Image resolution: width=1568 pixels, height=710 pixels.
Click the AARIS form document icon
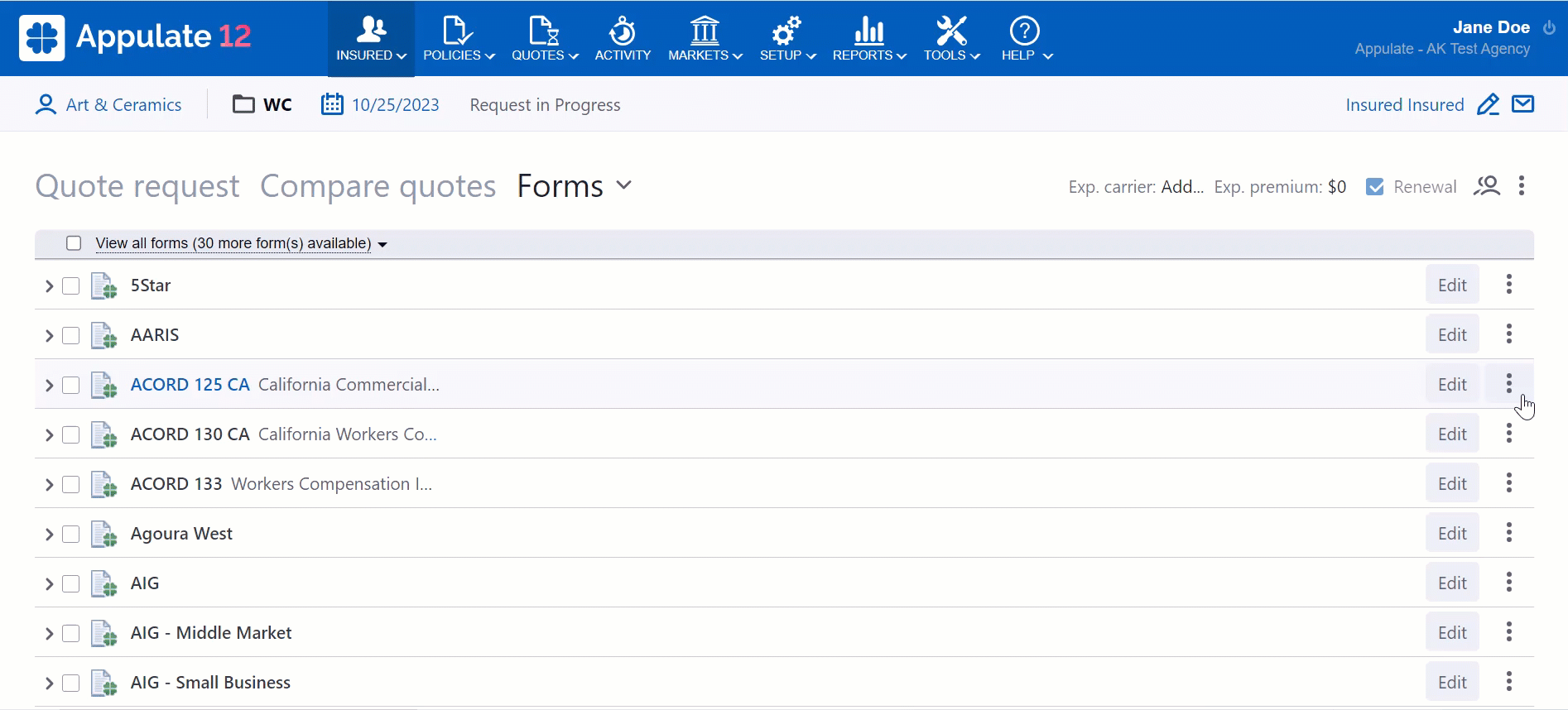(x=103, y=335)
